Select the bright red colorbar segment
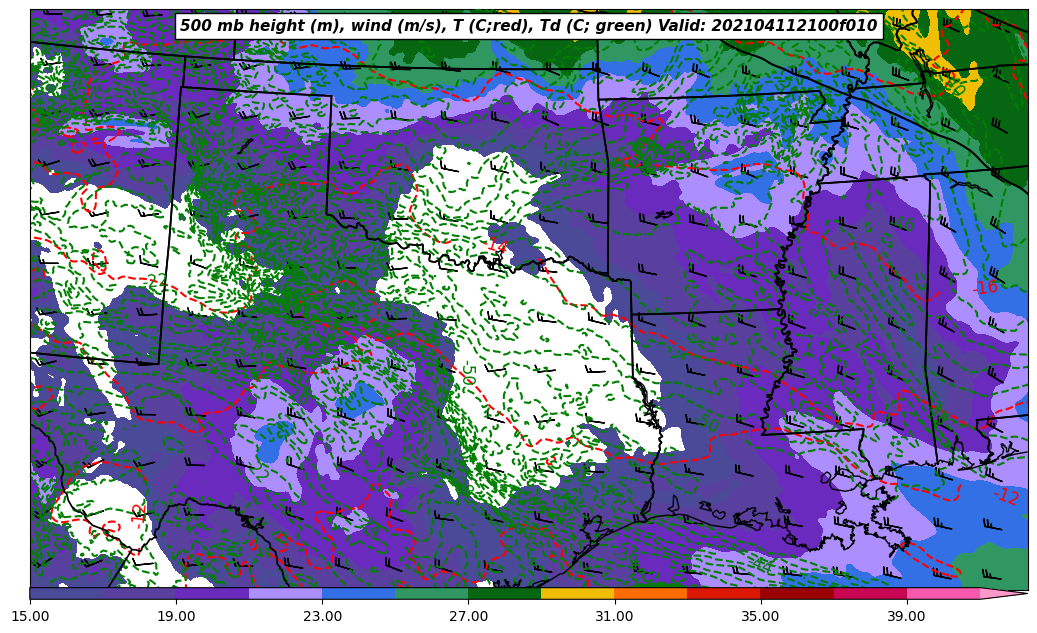The image size is (1037, 633). tap(723, 593)
